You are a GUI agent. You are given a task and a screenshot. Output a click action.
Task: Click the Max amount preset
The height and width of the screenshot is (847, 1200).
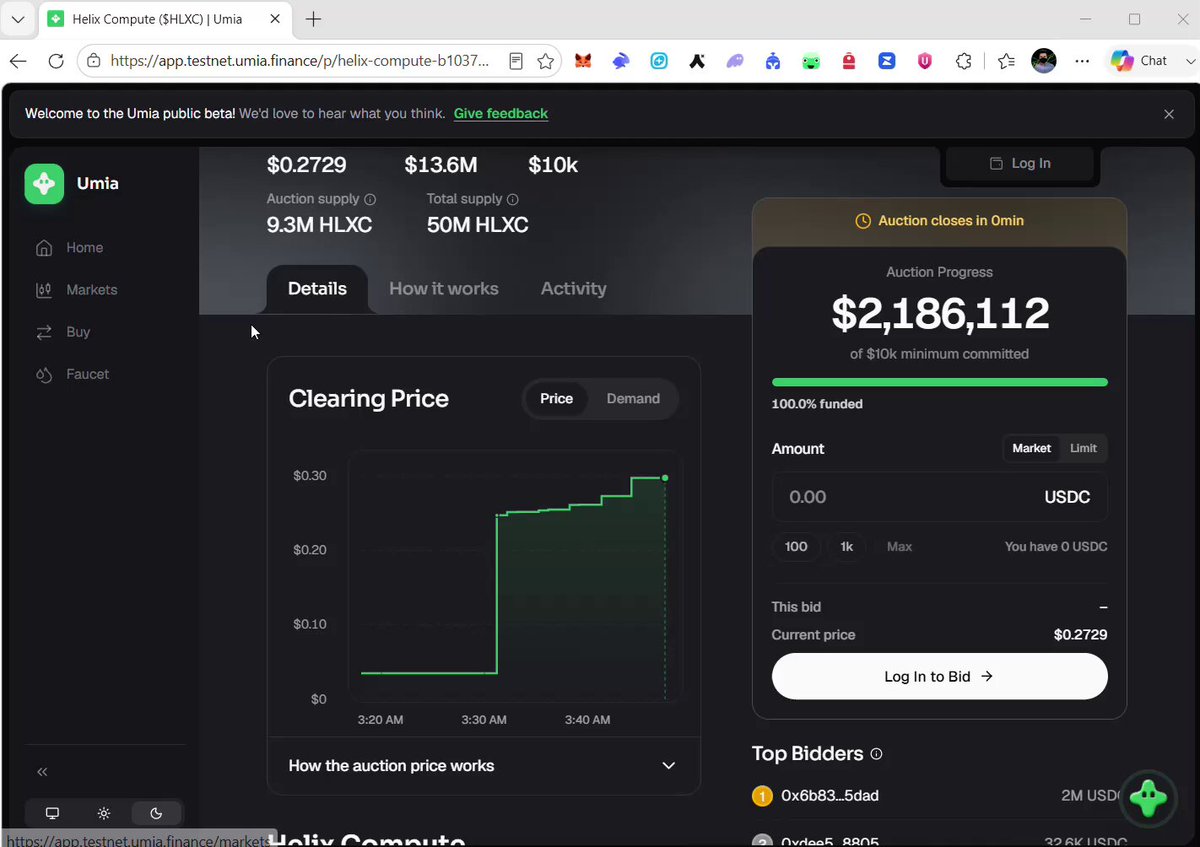click(x=899, y=547)
